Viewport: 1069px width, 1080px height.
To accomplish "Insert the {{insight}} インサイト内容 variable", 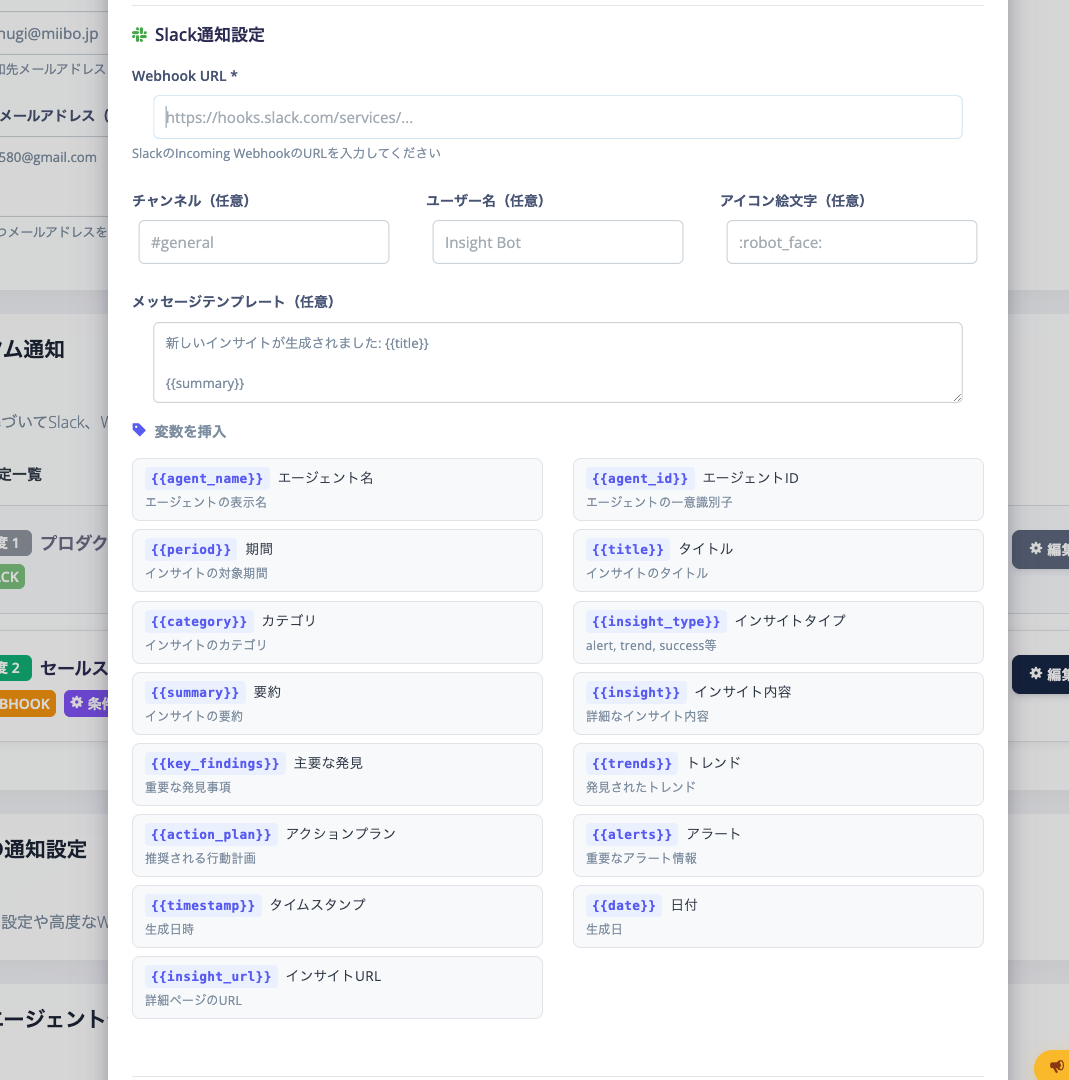I will click(x=778, y=703).
